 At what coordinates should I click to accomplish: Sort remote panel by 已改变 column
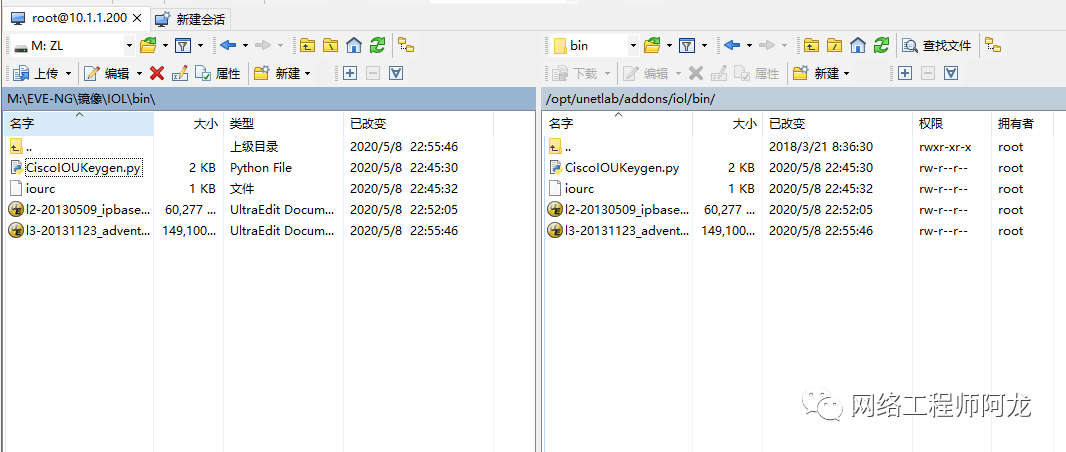(837, 124)
